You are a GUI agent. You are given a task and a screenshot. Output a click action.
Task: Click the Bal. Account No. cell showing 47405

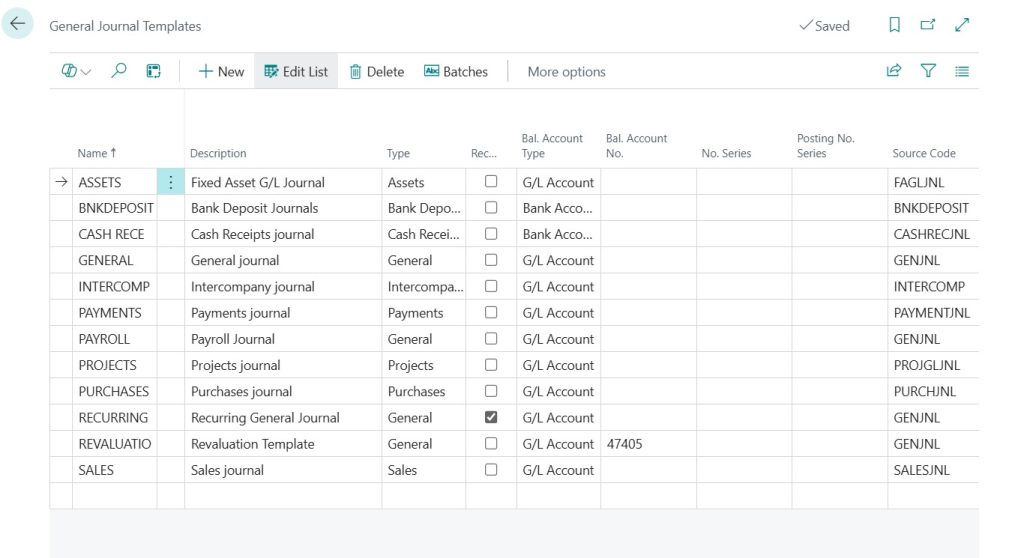(648, 444)
